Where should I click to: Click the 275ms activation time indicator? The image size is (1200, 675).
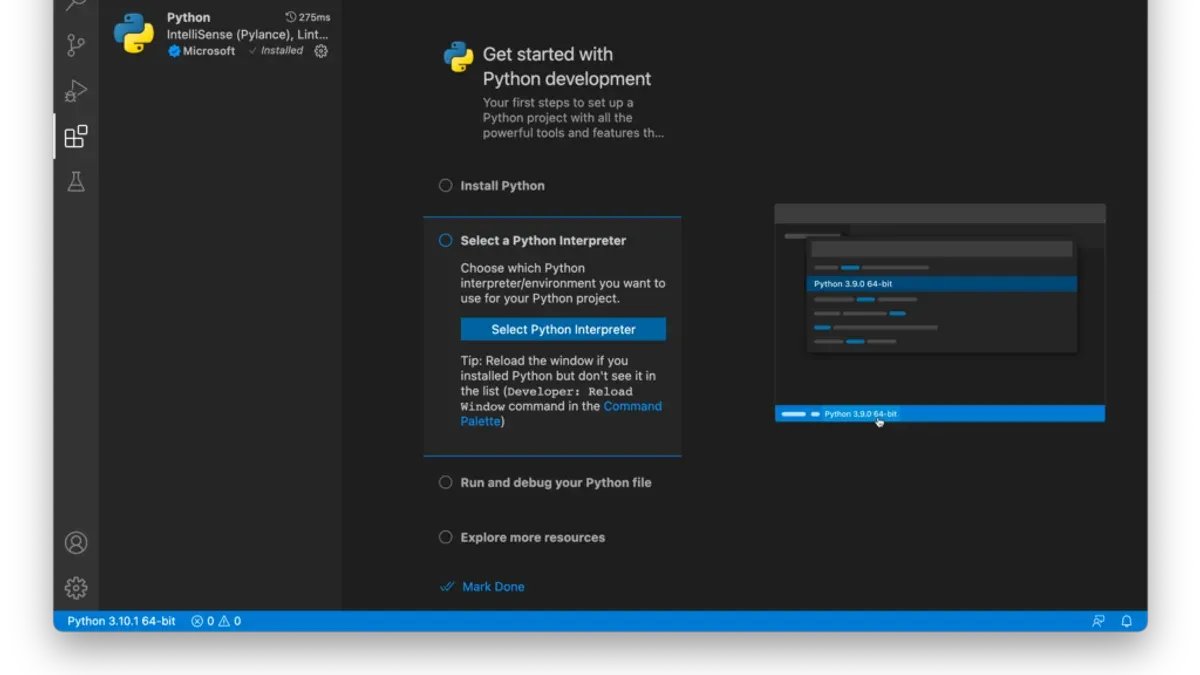tap(308, 17)
